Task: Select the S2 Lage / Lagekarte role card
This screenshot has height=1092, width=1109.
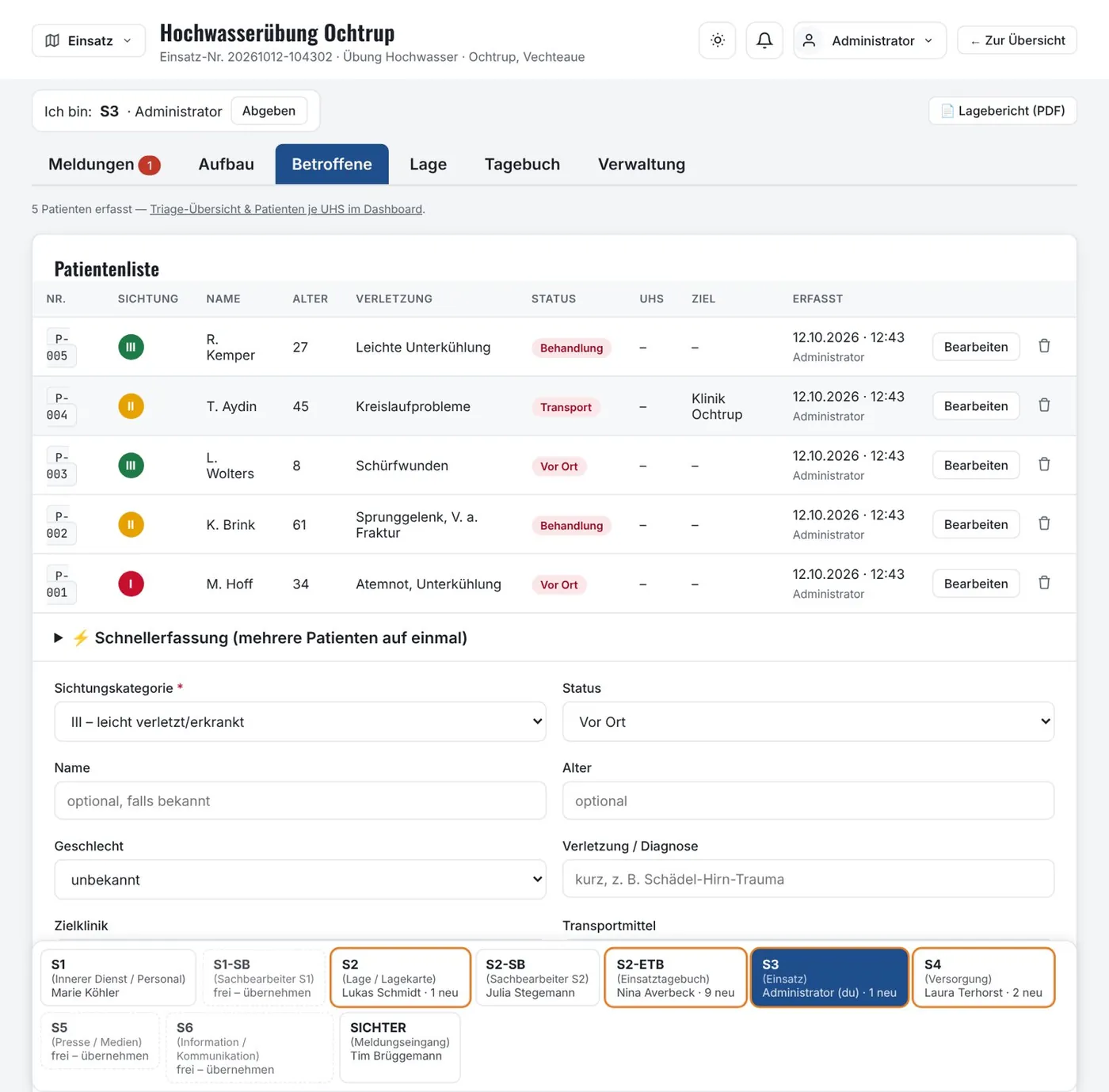Action: pos(400,978)
